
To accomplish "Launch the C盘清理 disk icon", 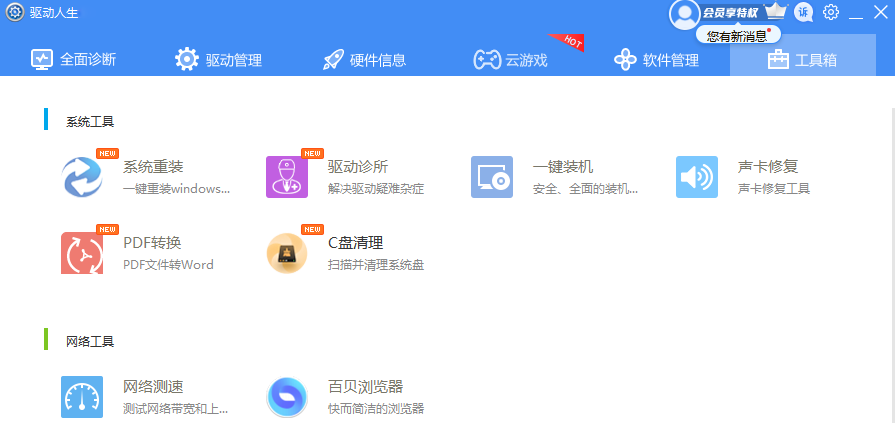I will click(287, 253).
